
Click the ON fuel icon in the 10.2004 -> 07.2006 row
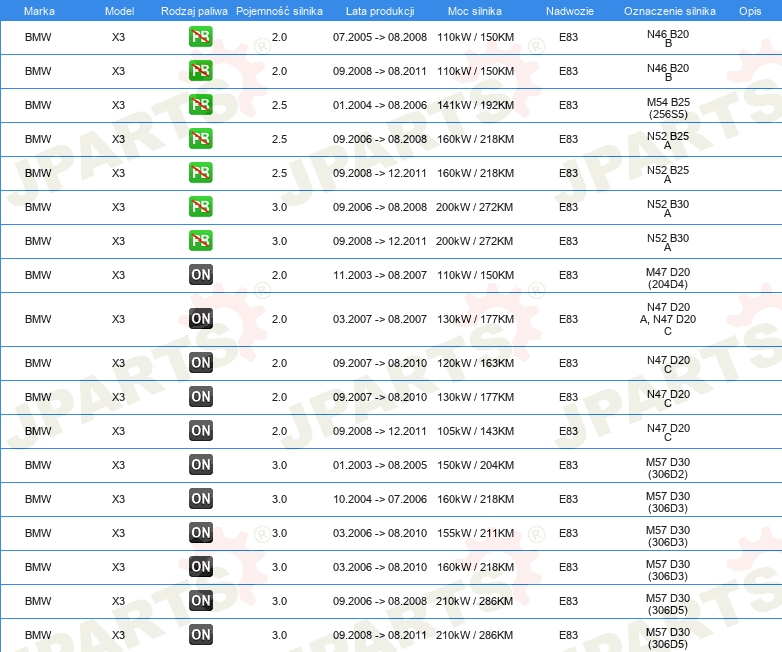[201, 499]
